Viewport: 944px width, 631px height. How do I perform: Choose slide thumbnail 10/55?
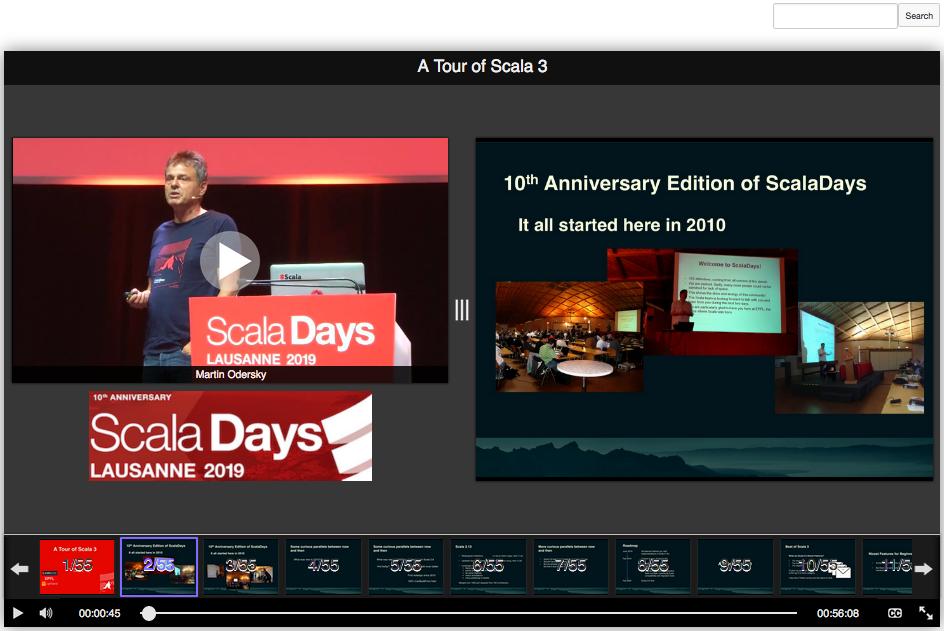click(x=818, y=567)
